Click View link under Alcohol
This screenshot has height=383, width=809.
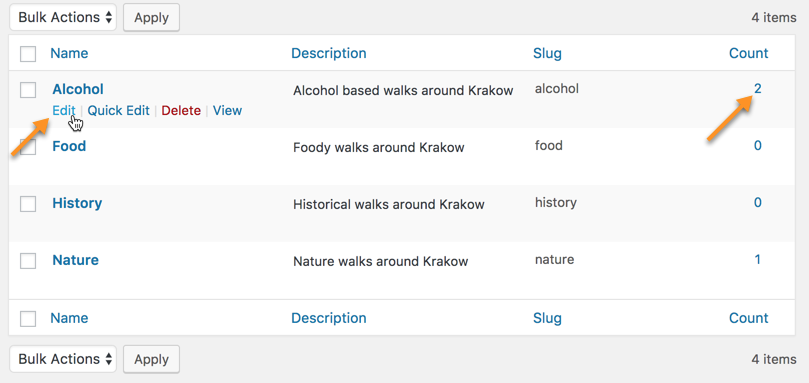click(228, 110)
